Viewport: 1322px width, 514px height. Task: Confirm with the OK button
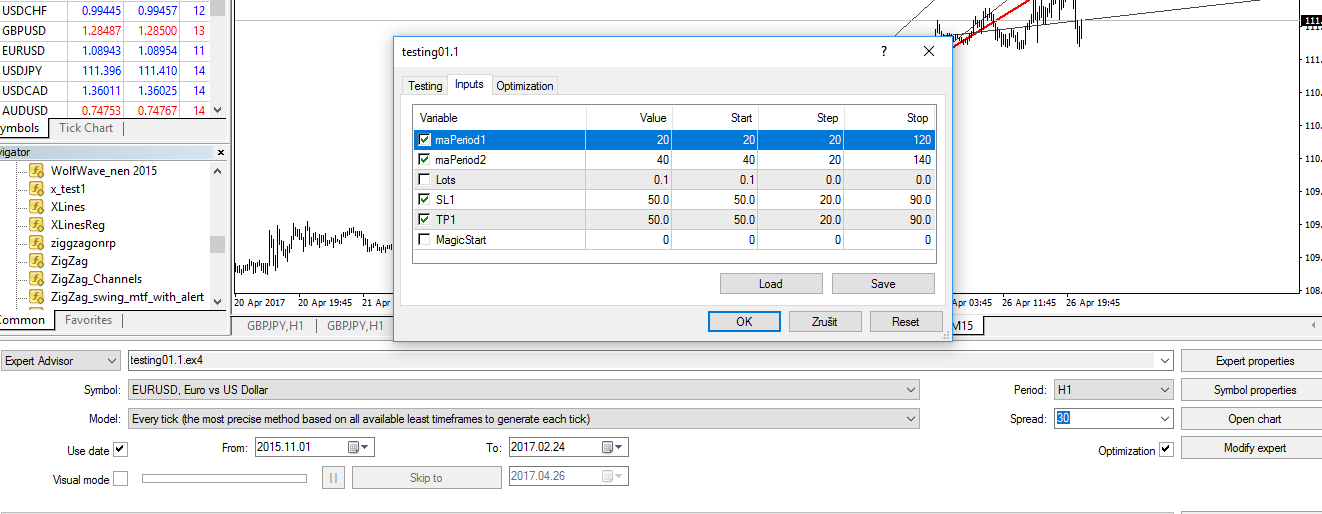point(744,322)
